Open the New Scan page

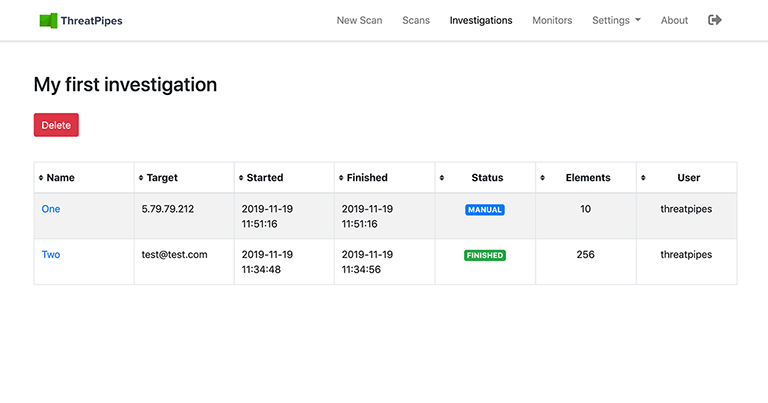pos(359,20)
